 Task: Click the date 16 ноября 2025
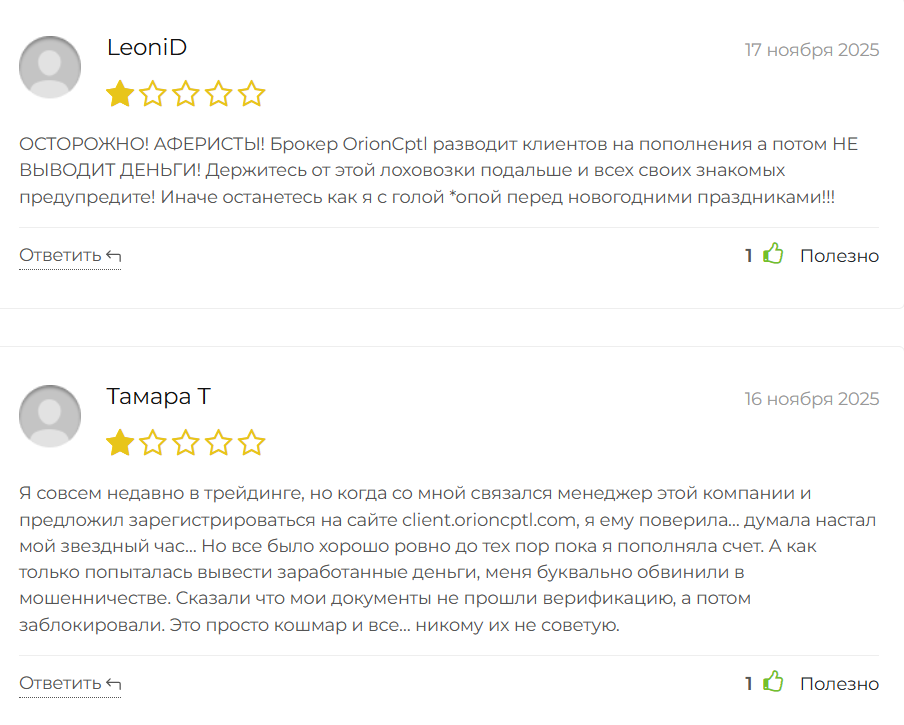pyautogui.click(x=811, y=399)
